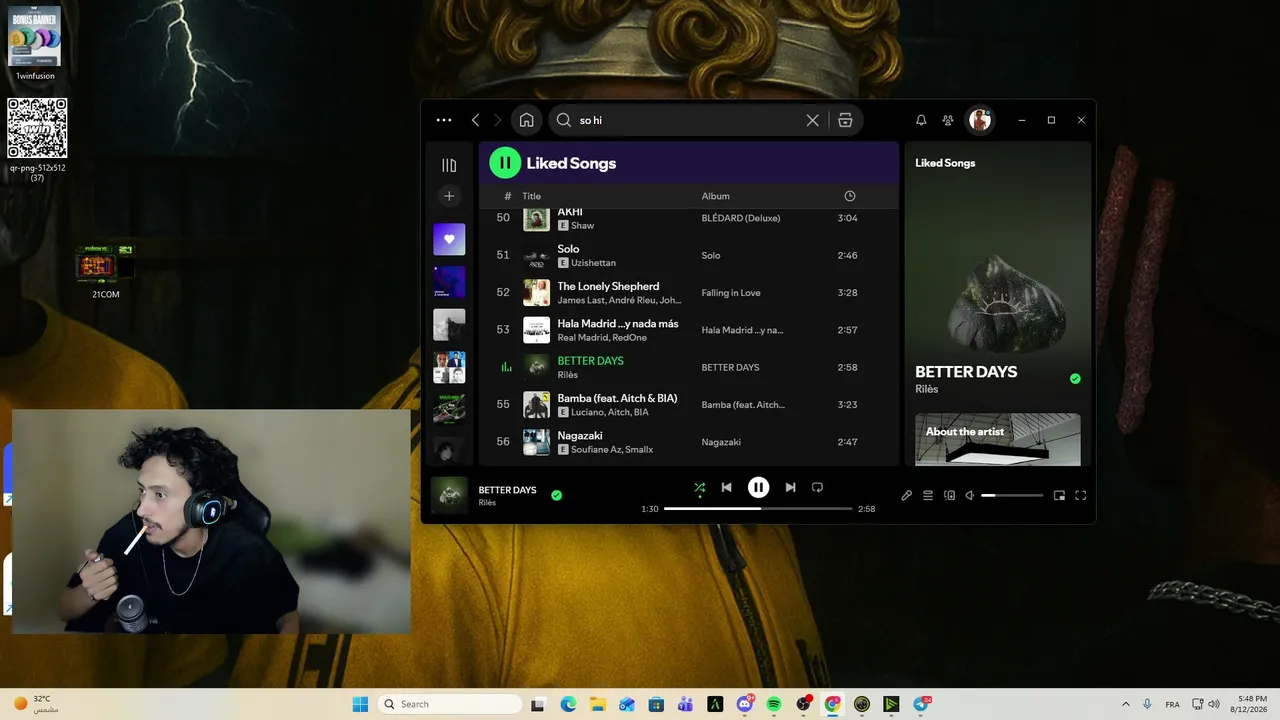Seek using the playback progress bar

(x=758, y=509)
